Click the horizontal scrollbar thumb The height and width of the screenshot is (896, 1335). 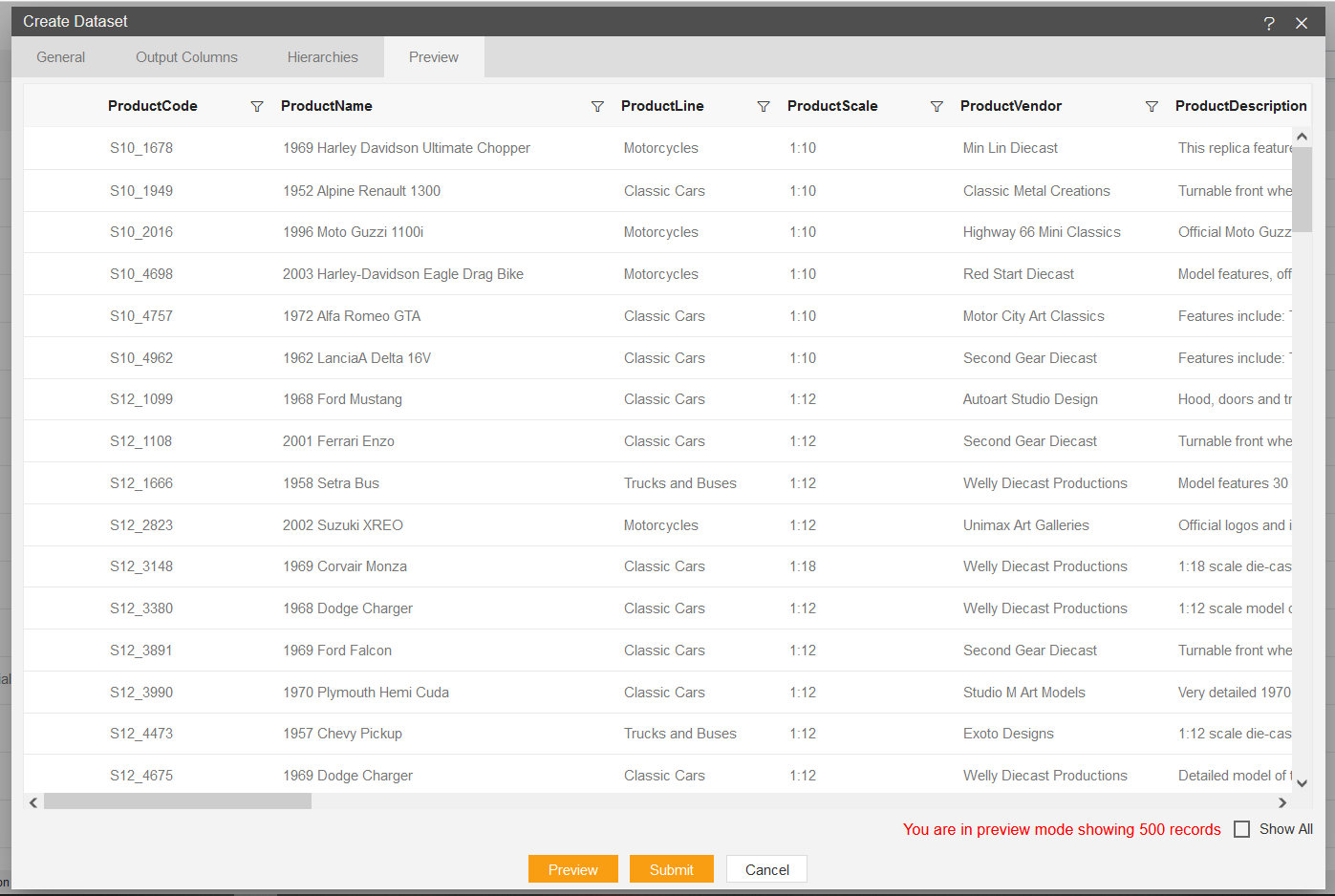pos(178,802)
